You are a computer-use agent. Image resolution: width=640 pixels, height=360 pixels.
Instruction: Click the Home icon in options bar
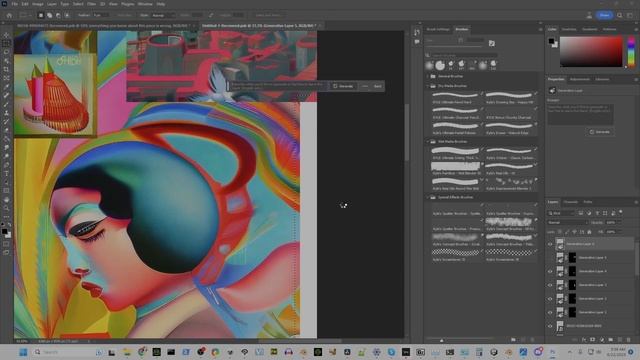click(x=9, y=15)
